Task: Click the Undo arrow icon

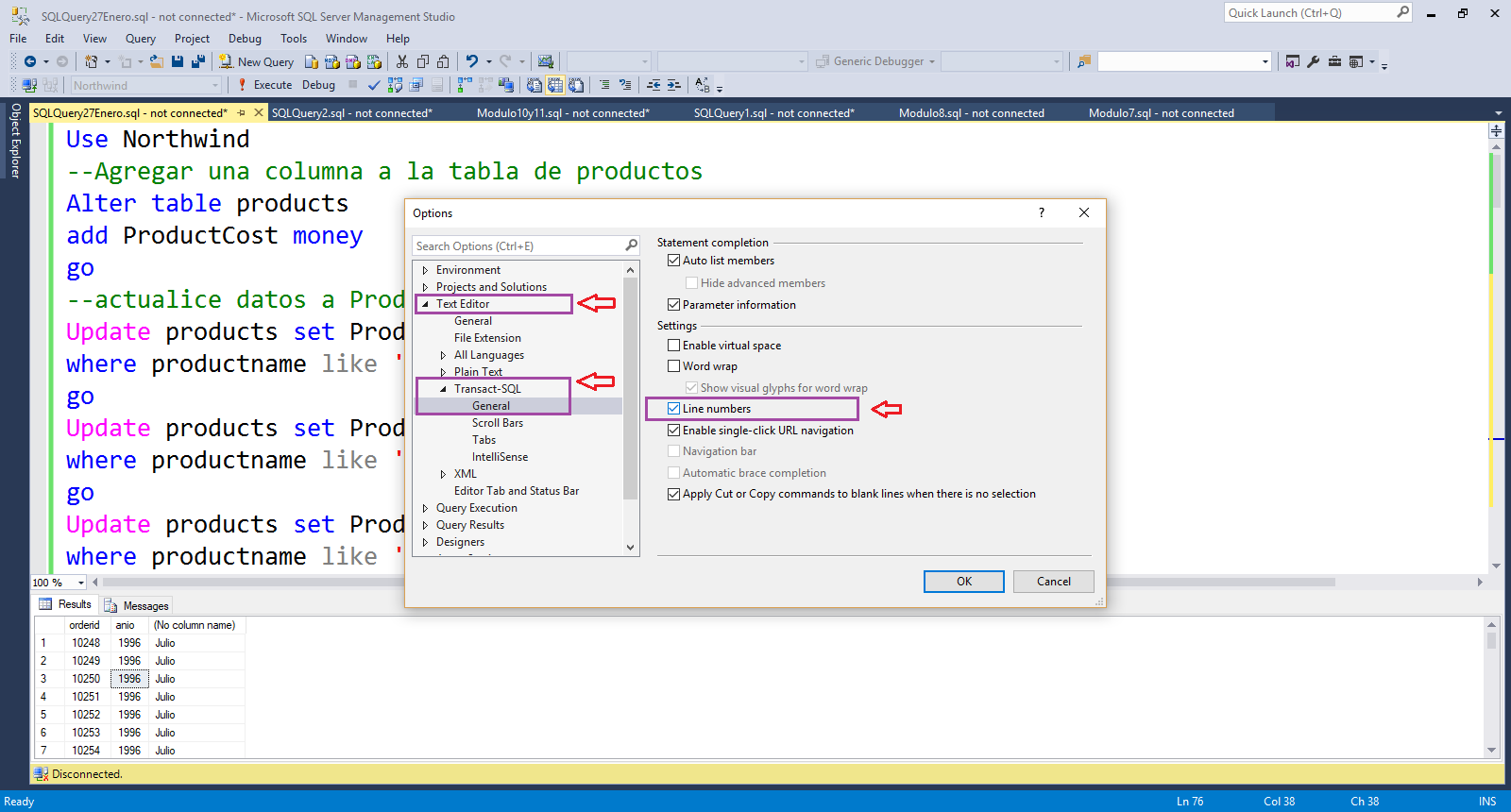Action: pos(472,61)
